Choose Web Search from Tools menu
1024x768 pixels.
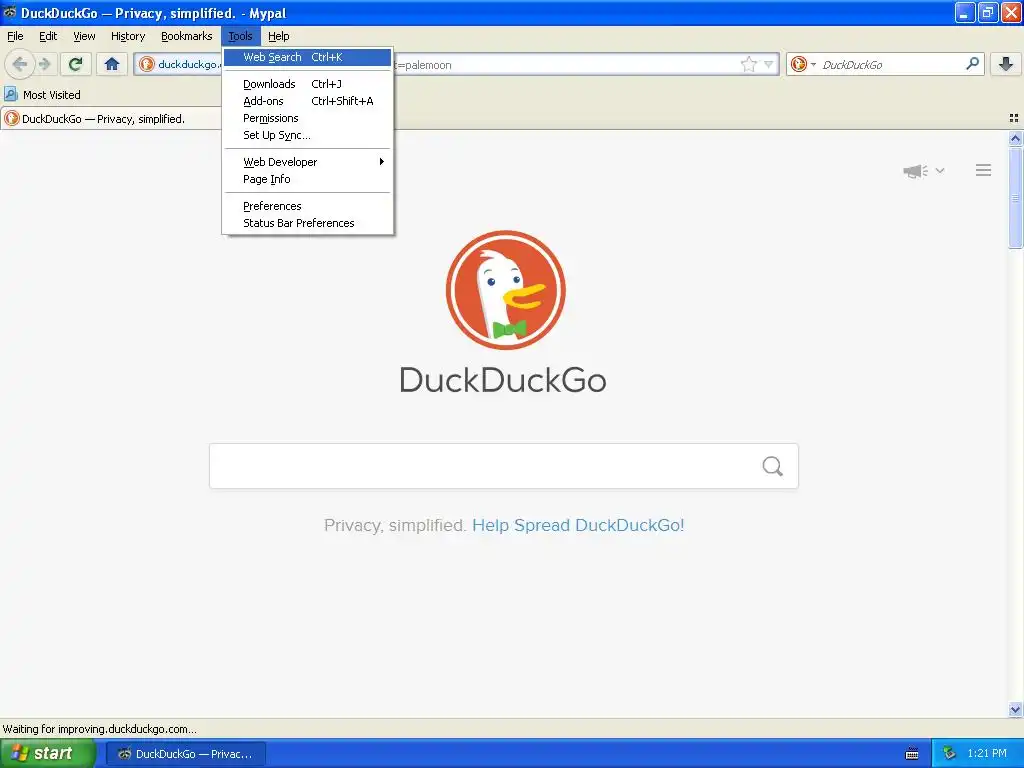[x=308, y=57]
